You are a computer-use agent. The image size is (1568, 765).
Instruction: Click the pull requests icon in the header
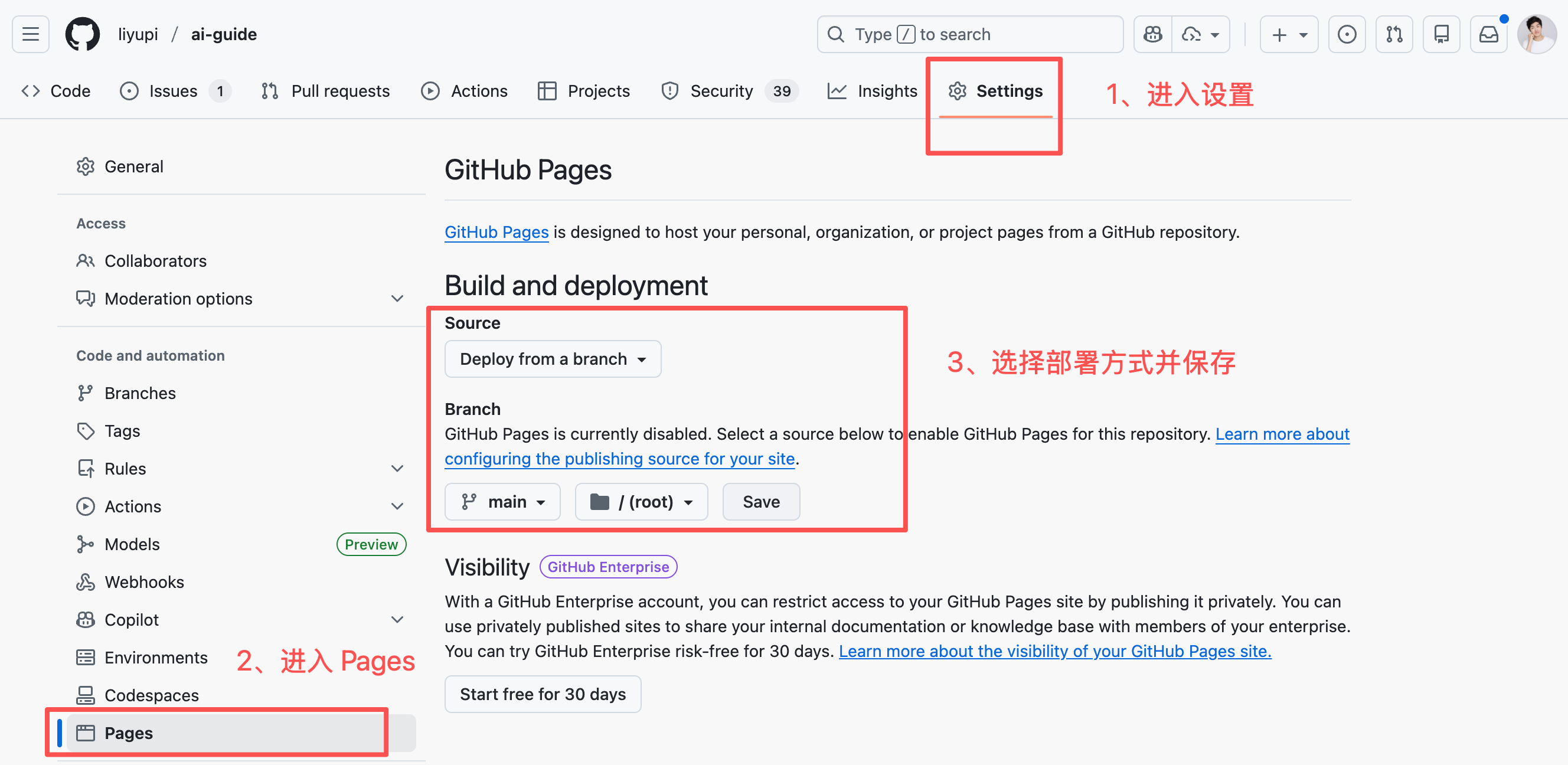[x=1394, y=34]
